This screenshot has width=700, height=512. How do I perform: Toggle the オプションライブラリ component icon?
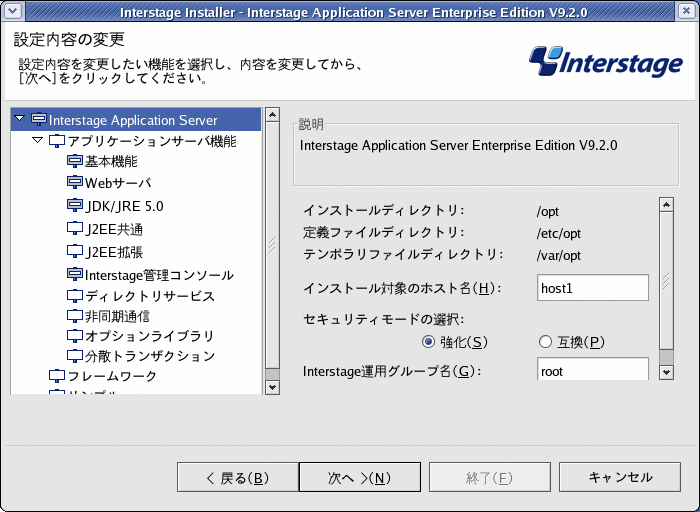[x=75, y=335]
